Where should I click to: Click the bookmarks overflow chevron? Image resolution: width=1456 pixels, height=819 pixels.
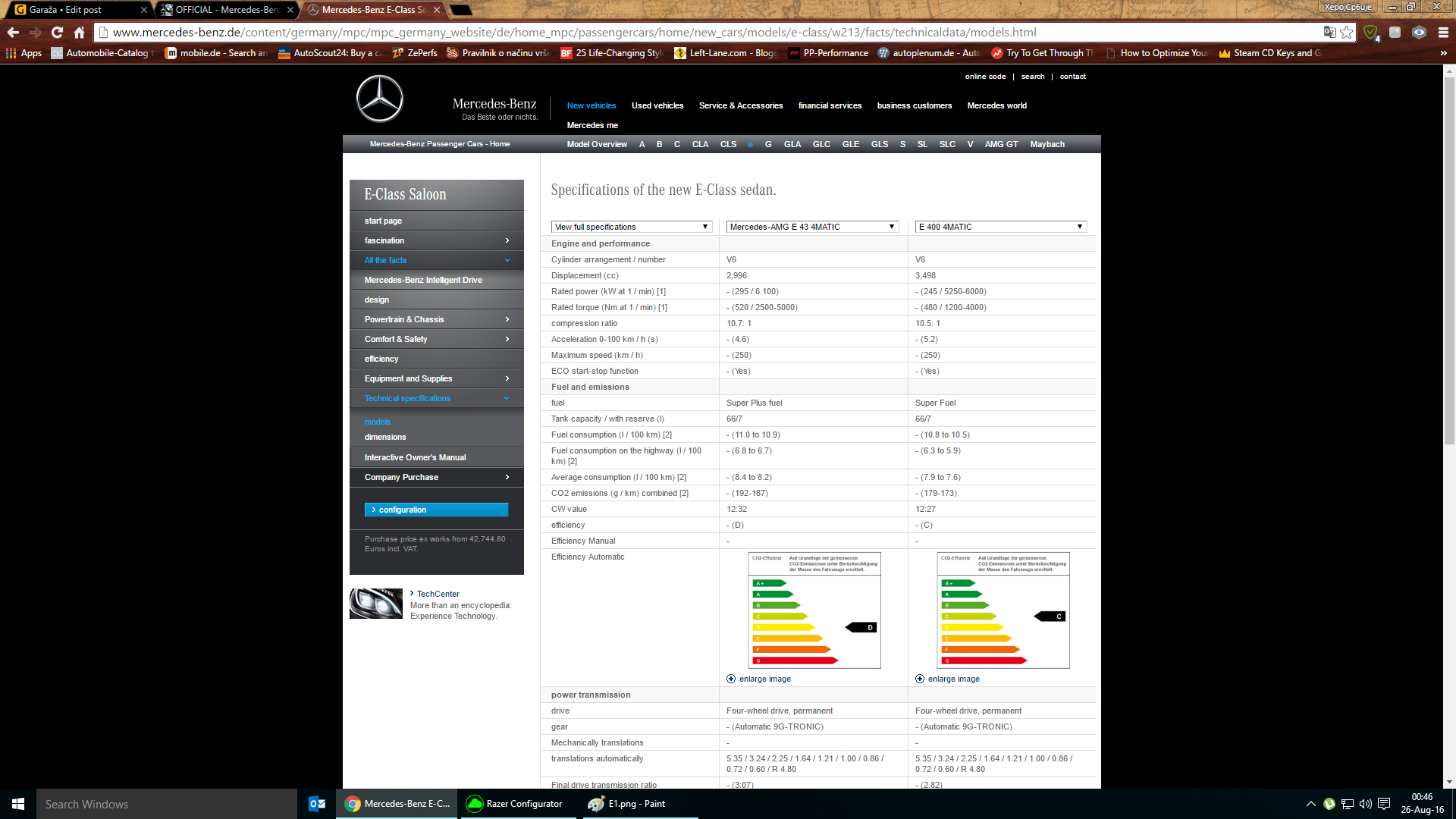coord(1443,53)
